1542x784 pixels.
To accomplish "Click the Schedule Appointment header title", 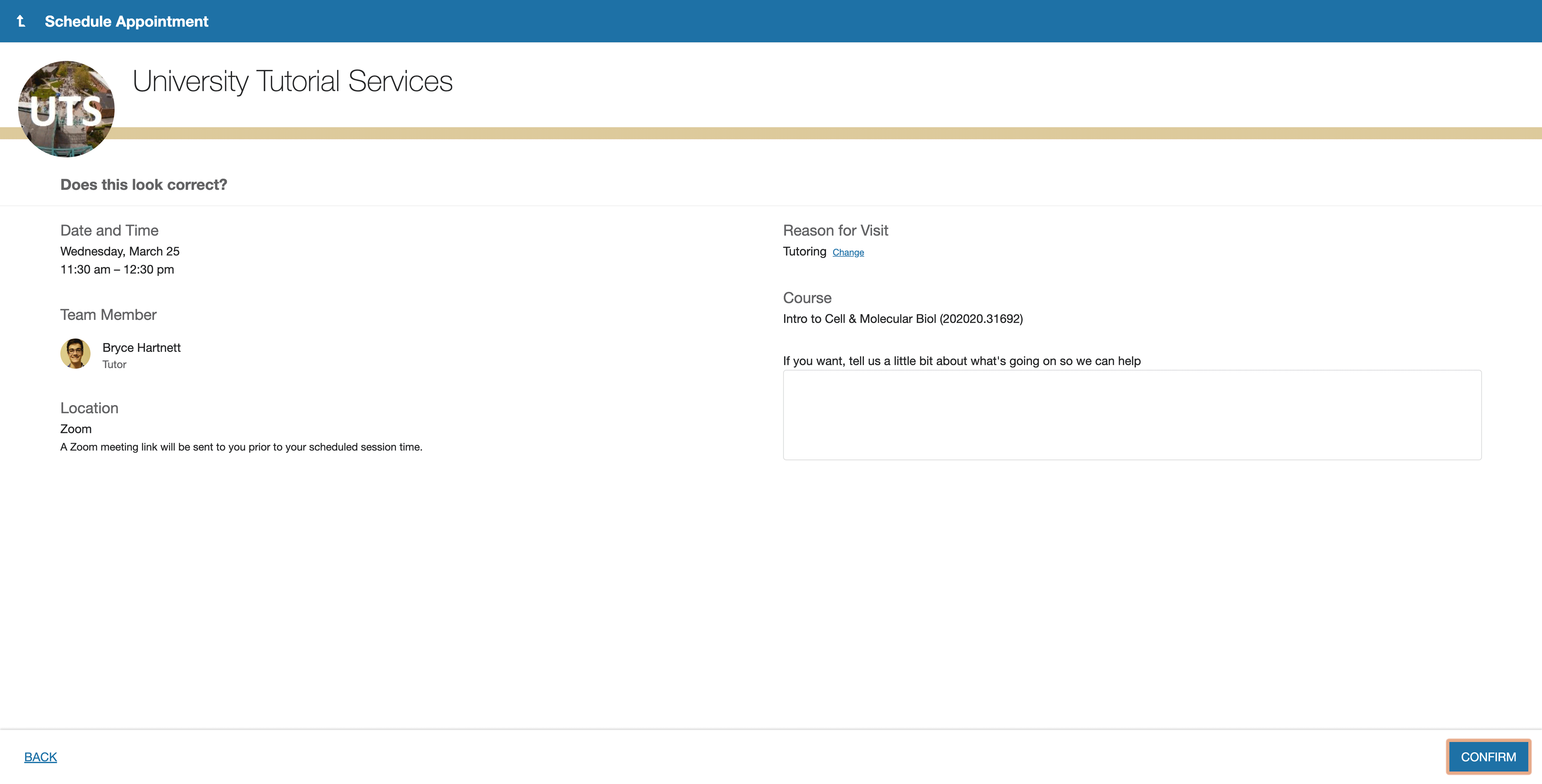I will click(x=126, y=22).
